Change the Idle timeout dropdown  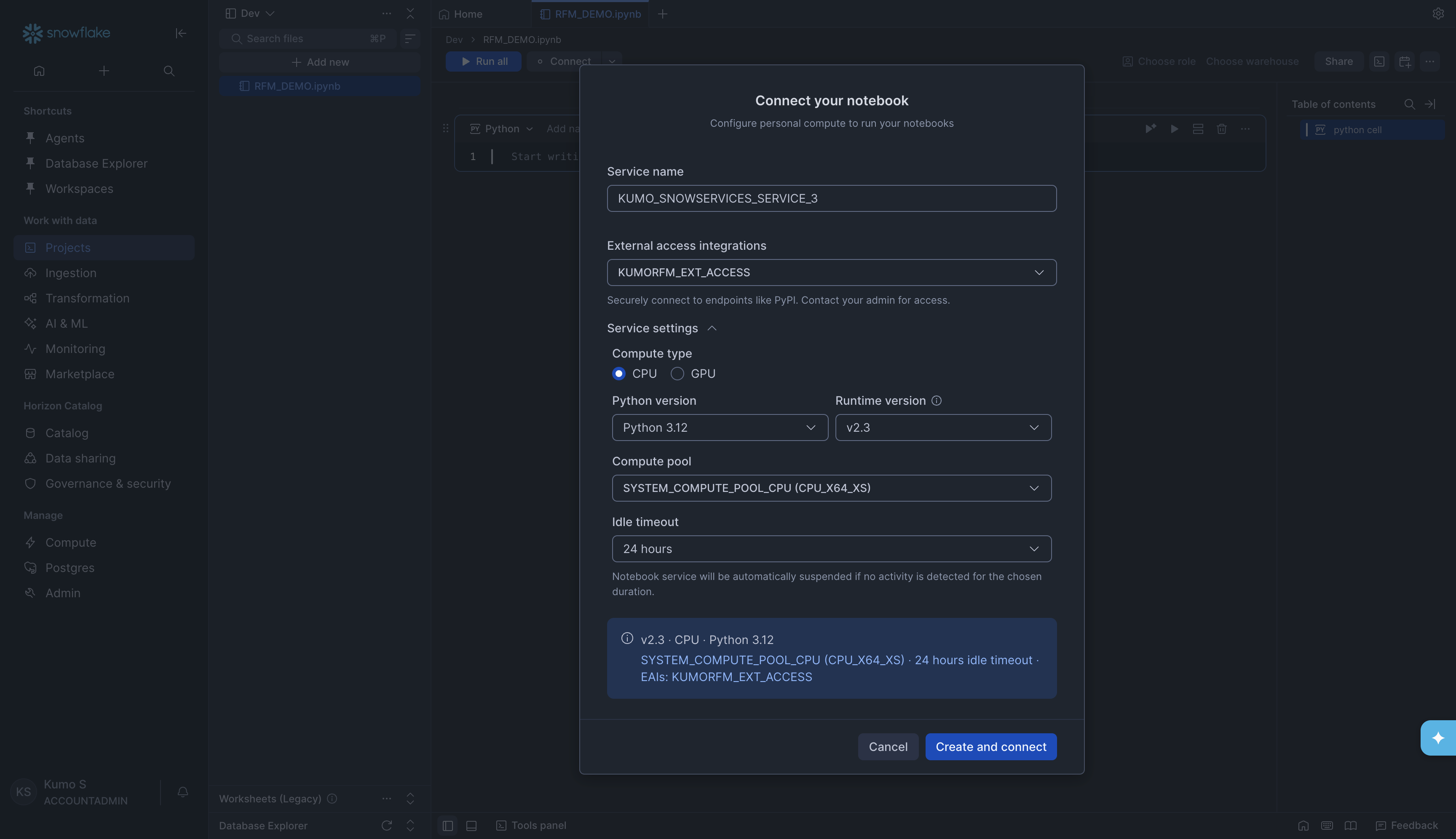coord(831,548)
